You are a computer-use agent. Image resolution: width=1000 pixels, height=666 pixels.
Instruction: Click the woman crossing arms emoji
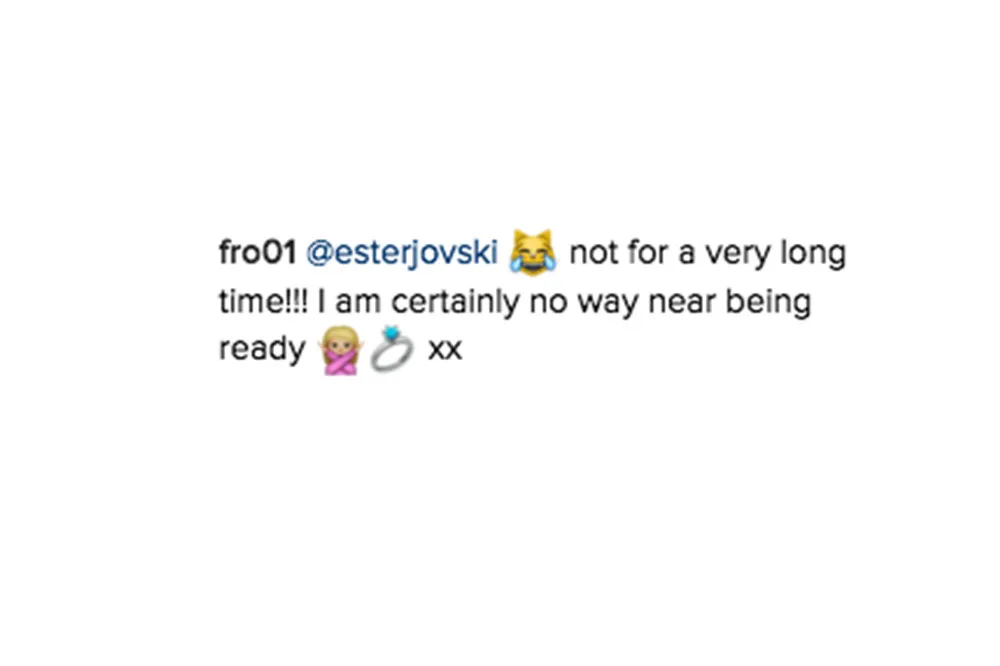[341, 350]
